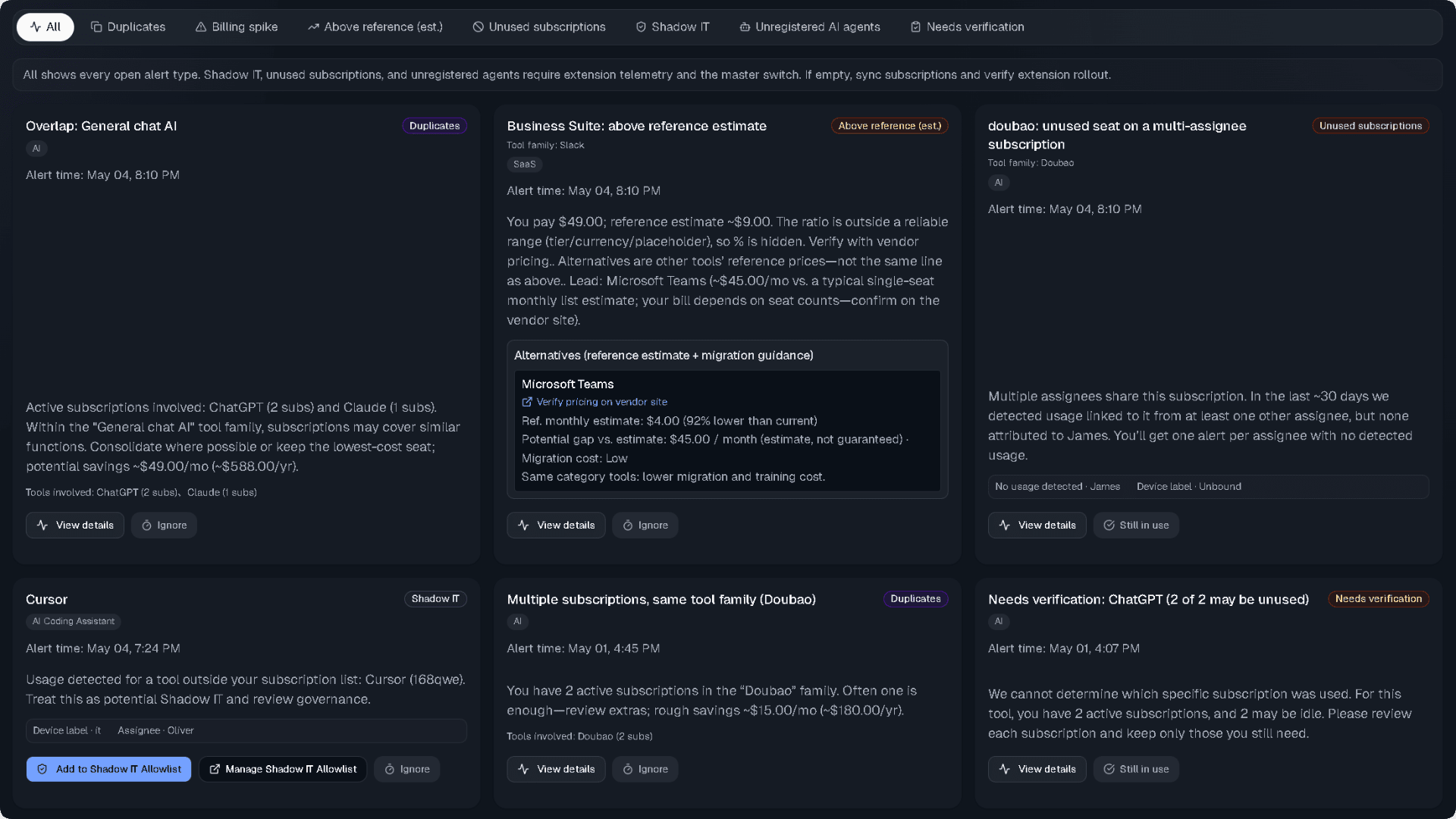Click timer icon in Cursor card's Ignore button
Viewport: 1456px width, 819px height.
[x=390, y=769]
